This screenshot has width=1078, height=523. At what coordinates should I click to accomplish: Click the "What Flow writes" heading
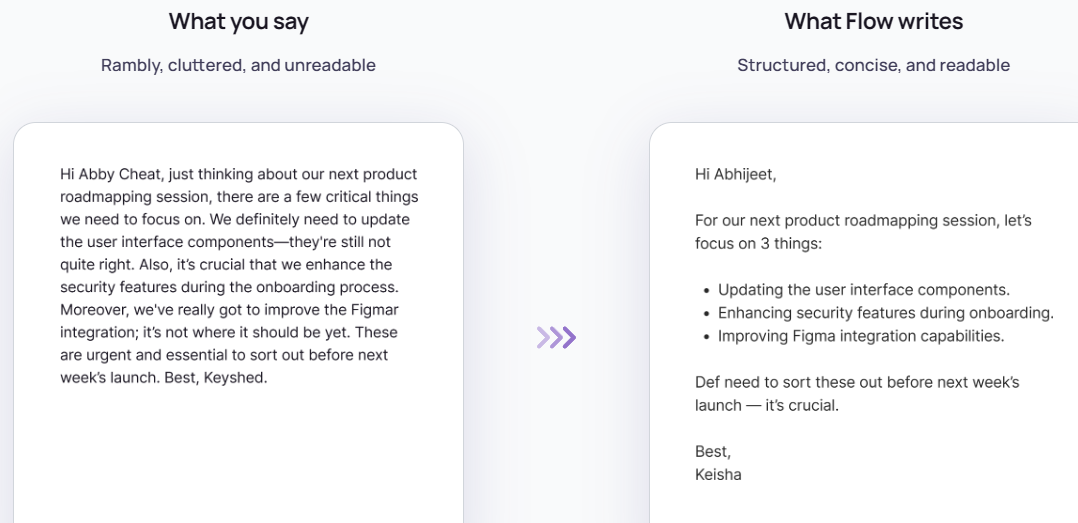click(x=873, y=21)
